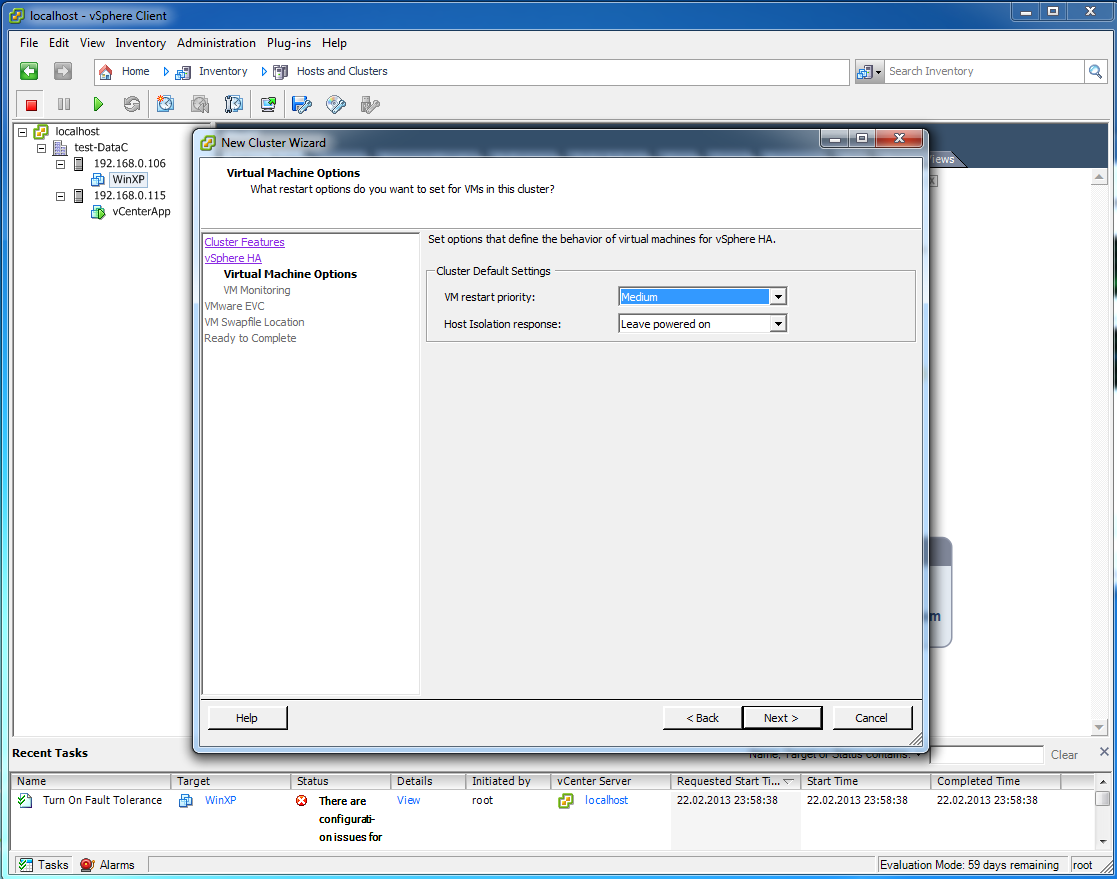Launch the VM console toolbar icon
This screenshot has height=879, width=1117.
pyautogui.click(x=269, y=105)
